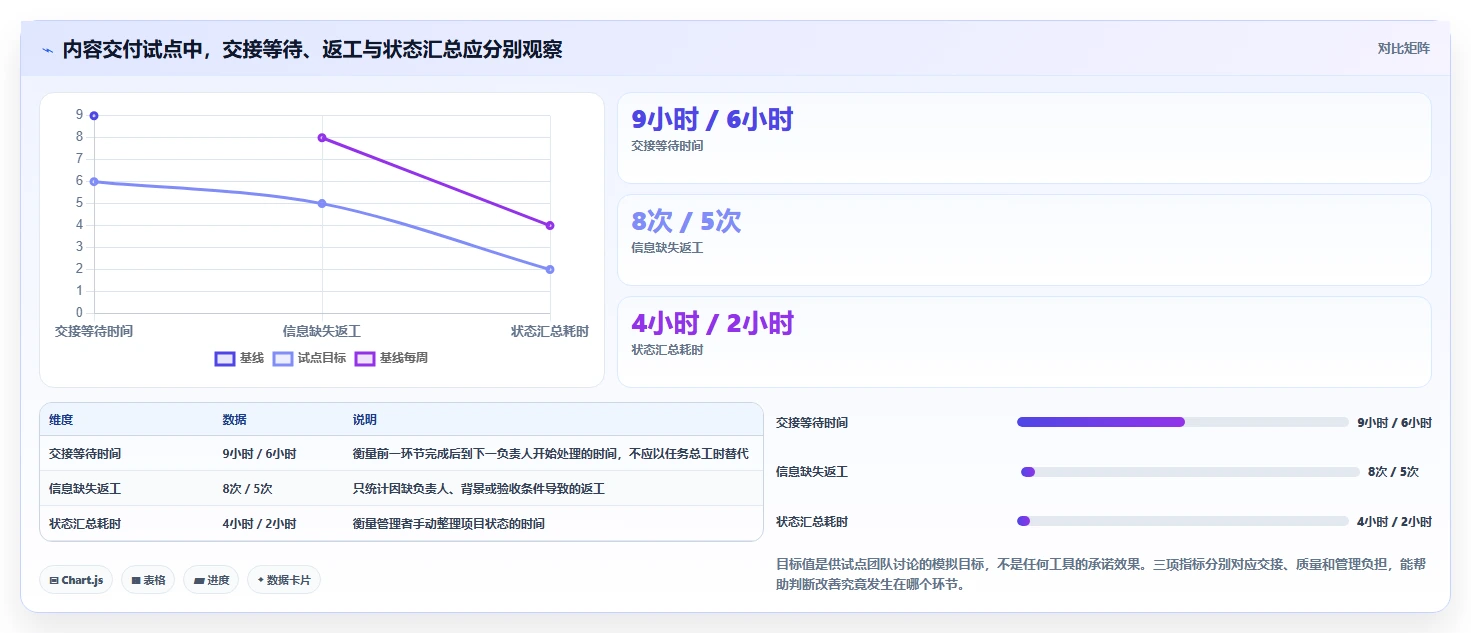Click the 信息缺失返工 progress bar
Screen dimensions: 1471x633
[1190, 472]
